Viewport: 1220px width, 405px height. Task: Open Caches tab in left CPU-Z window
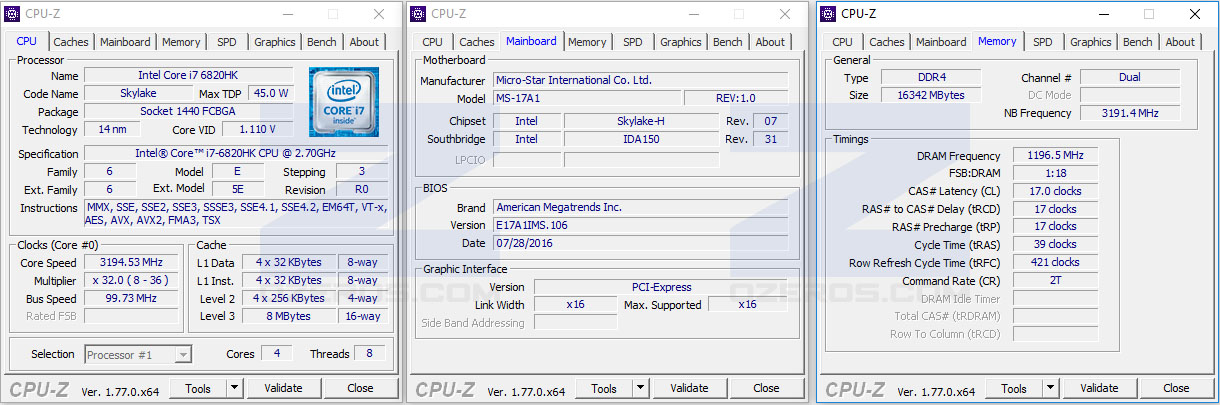point(71,42)
